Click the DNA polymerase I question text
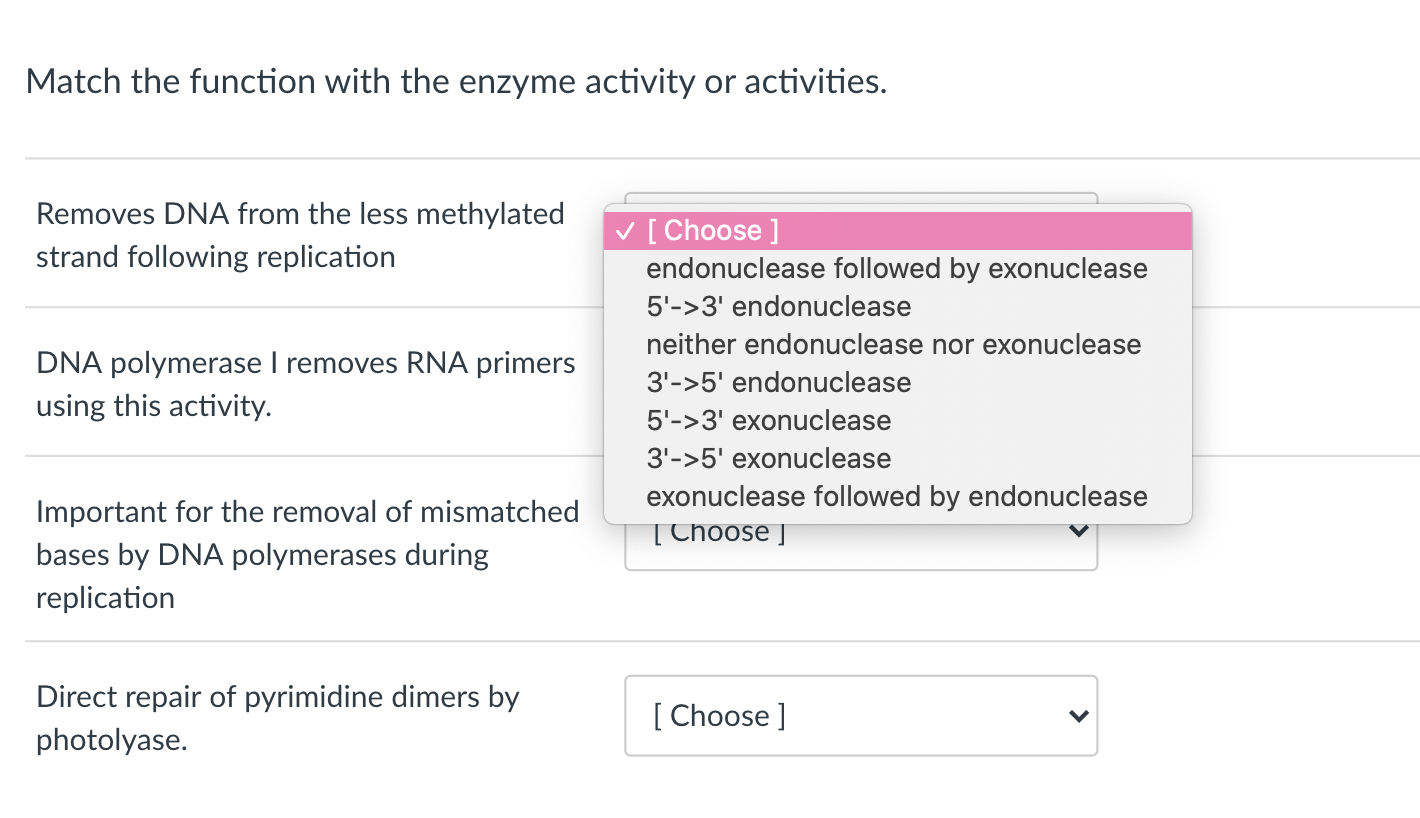The image size is (1420, 818). pos(305,384)
